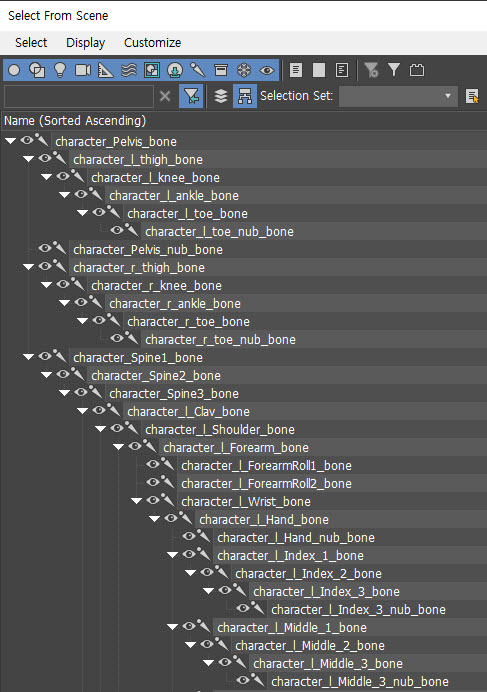
Task: Toggle eye of character_l_Index_3_nub_bone
Action: click(243, 609)
